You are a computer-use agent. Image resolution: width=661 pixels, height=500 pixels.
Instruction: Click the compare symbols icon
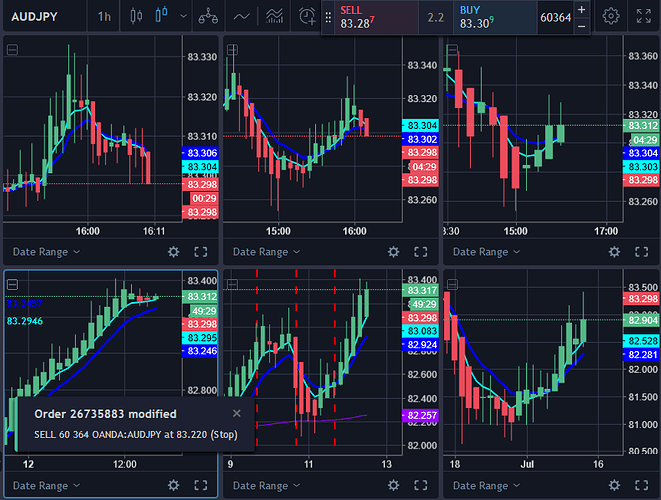pos(208,16)
